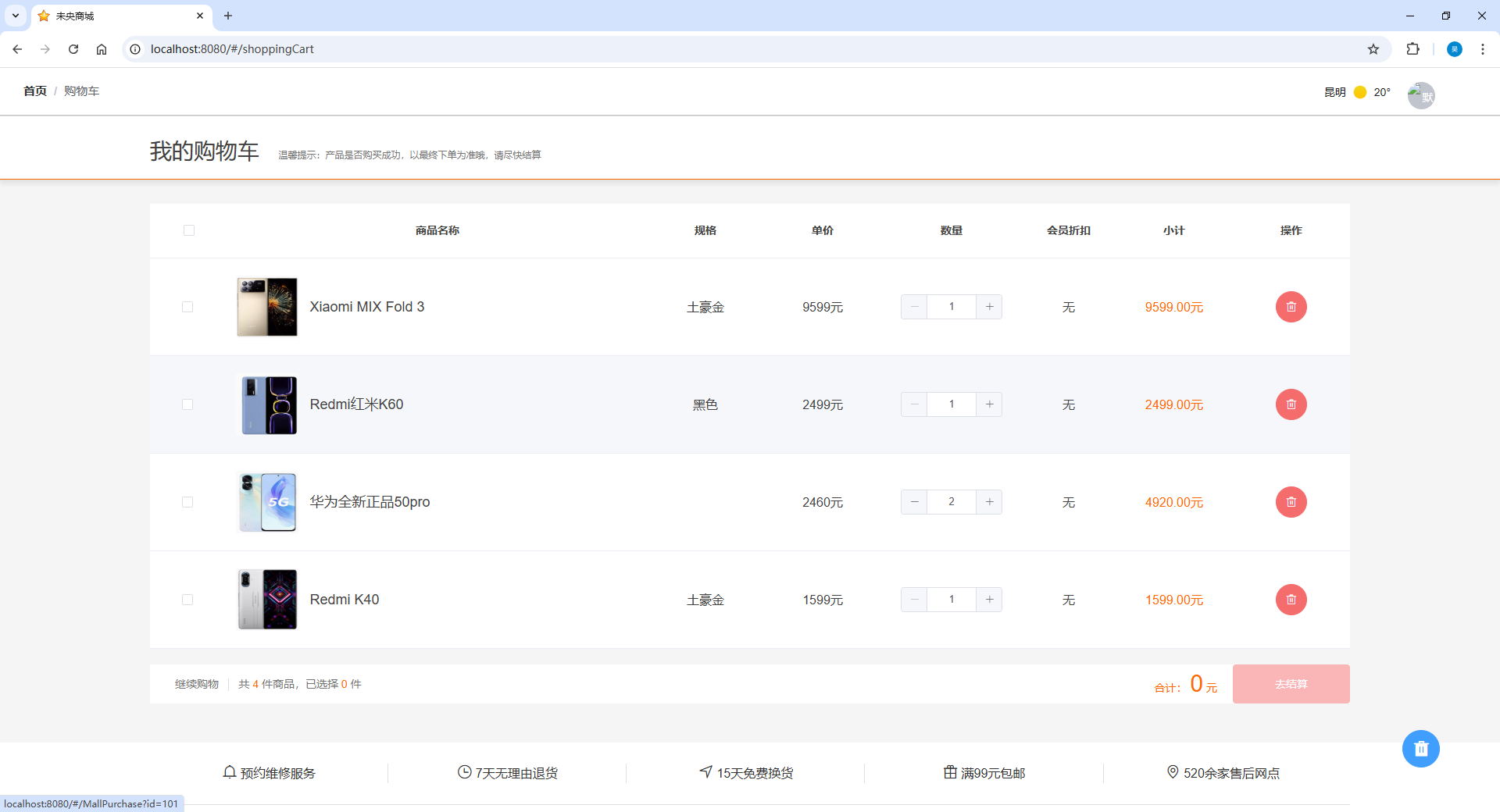Increase Redmi K40 quantity
Image resolution: width=1500 pixels, height=812 pixels.
989,600
